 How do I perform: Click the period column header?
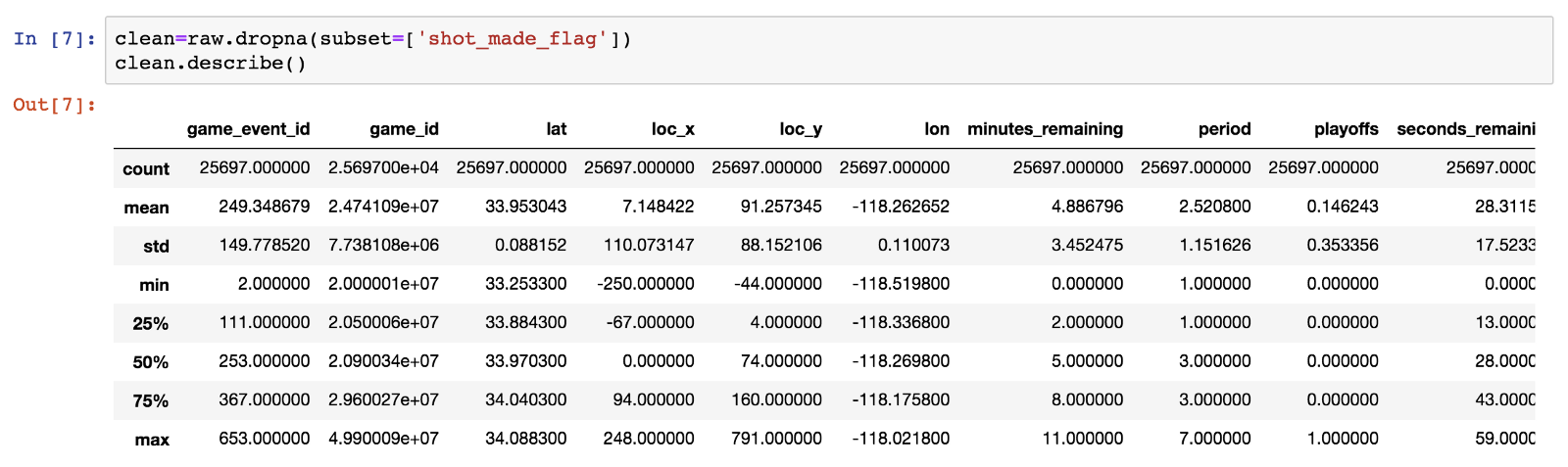(1224, 129)
